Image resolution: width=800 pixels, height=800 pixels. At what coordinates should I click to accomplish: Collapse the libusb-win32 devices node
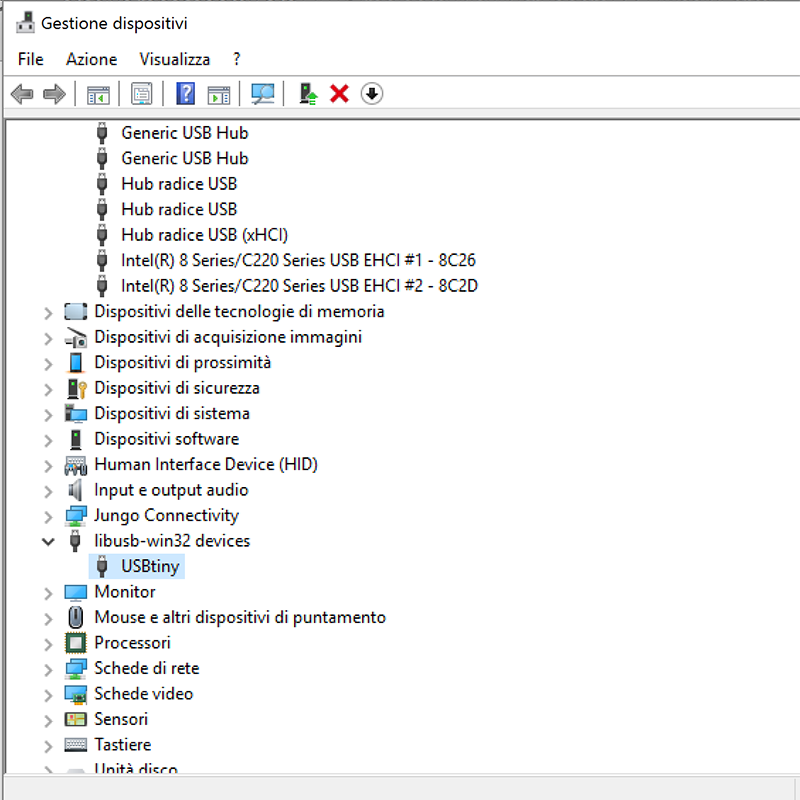48,541
